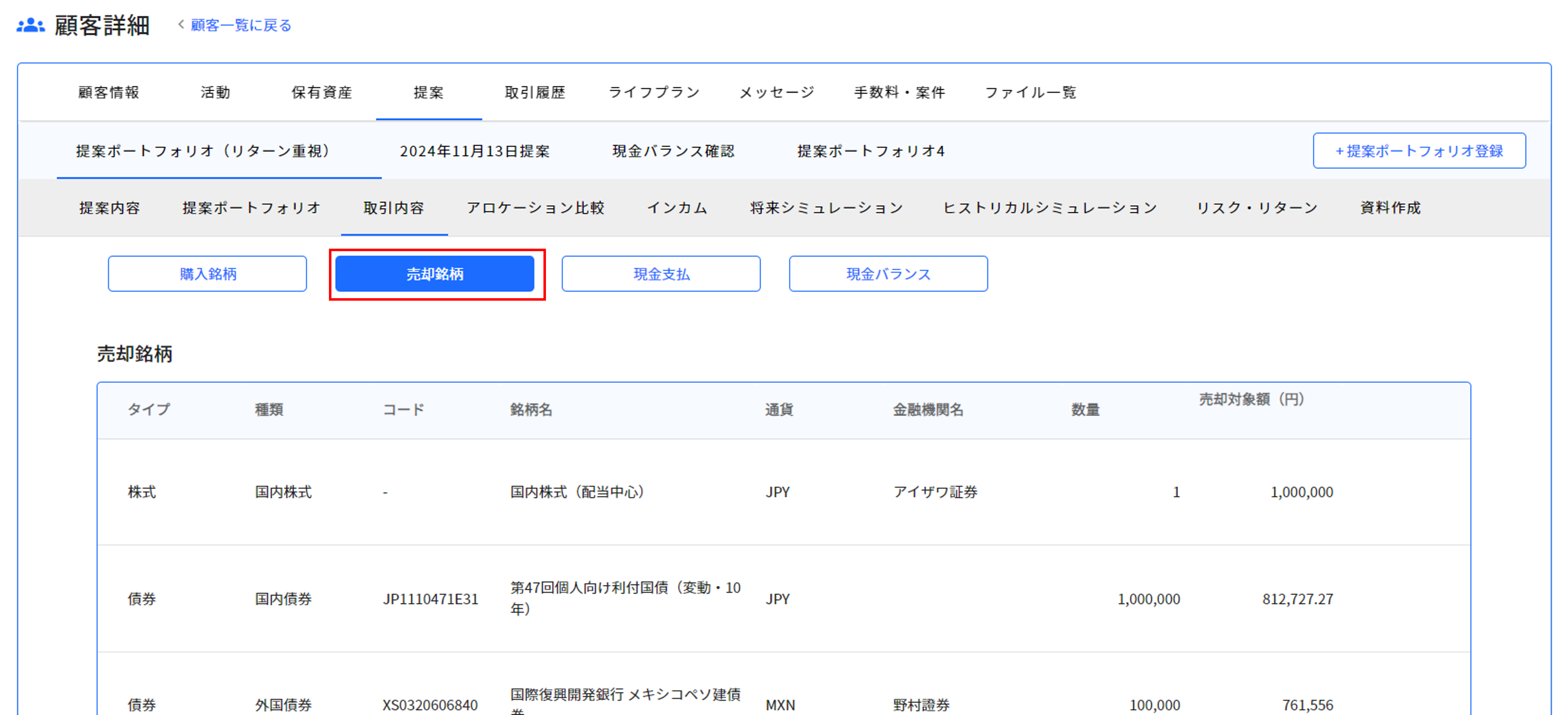Open the メッセージ tab
Screen dimensions: 1568x715
pos(776,93)
